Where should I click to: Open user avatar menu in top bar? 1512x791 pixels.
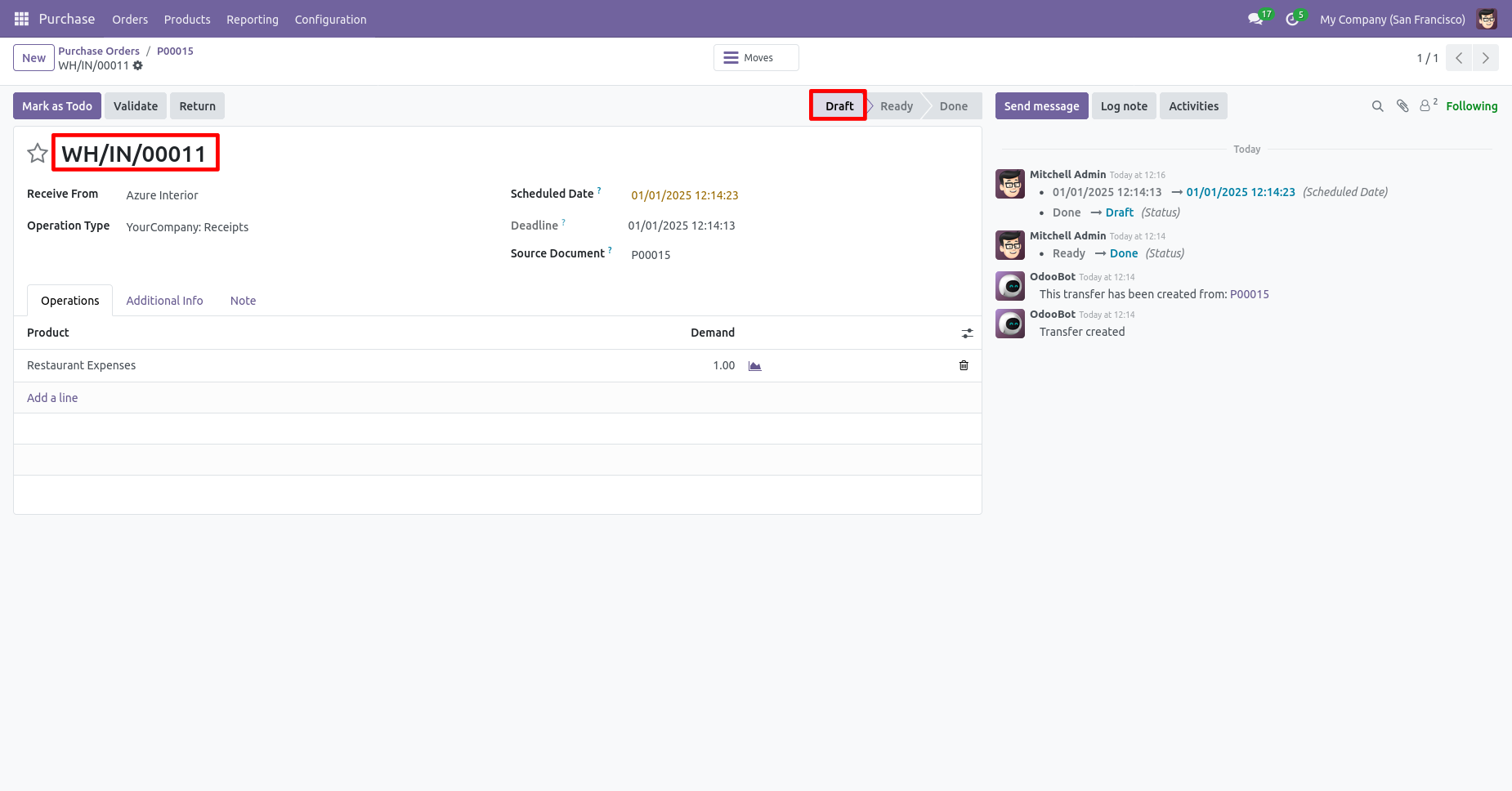point(1487,19)
